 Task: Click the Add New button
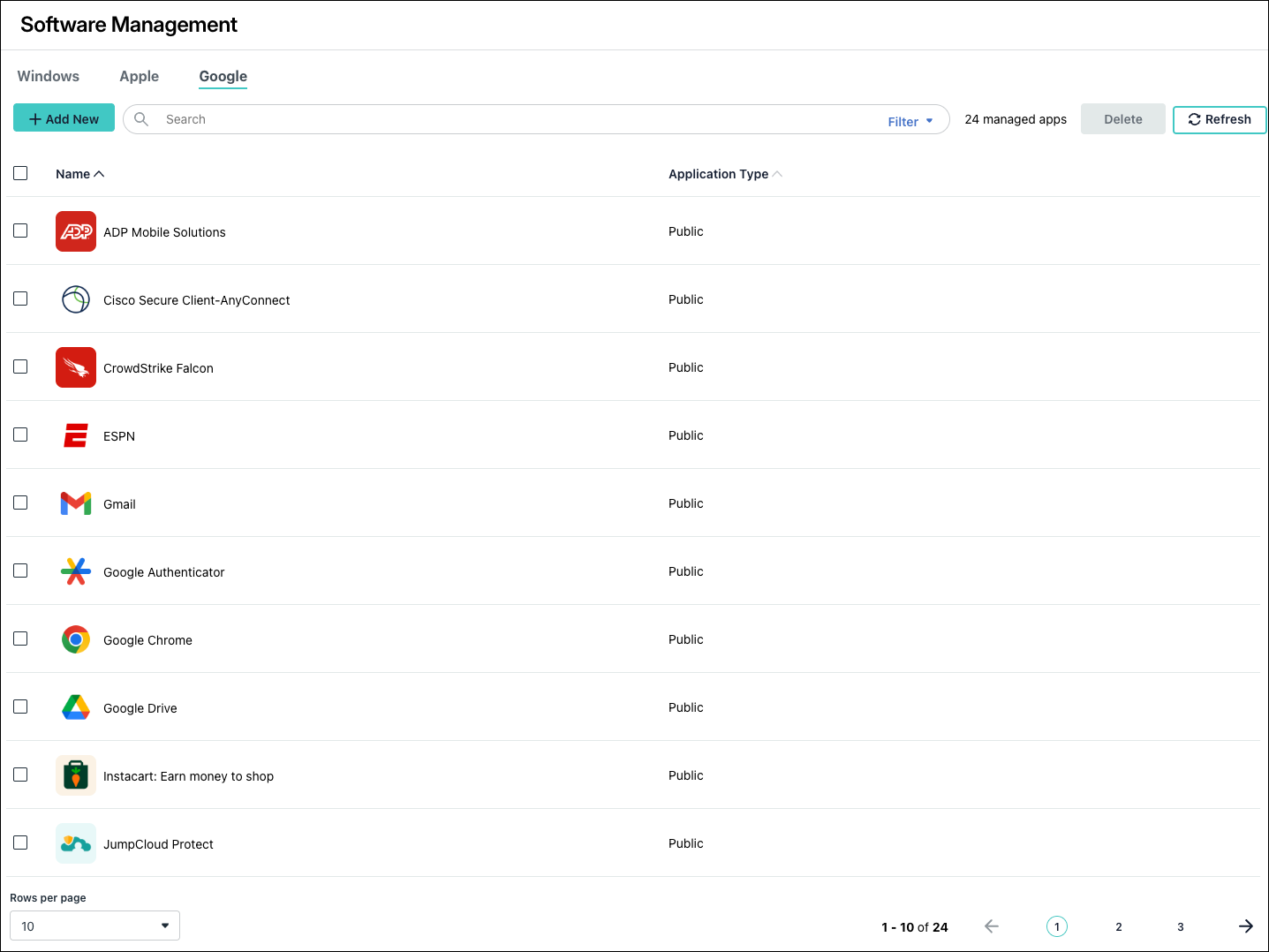64,118
